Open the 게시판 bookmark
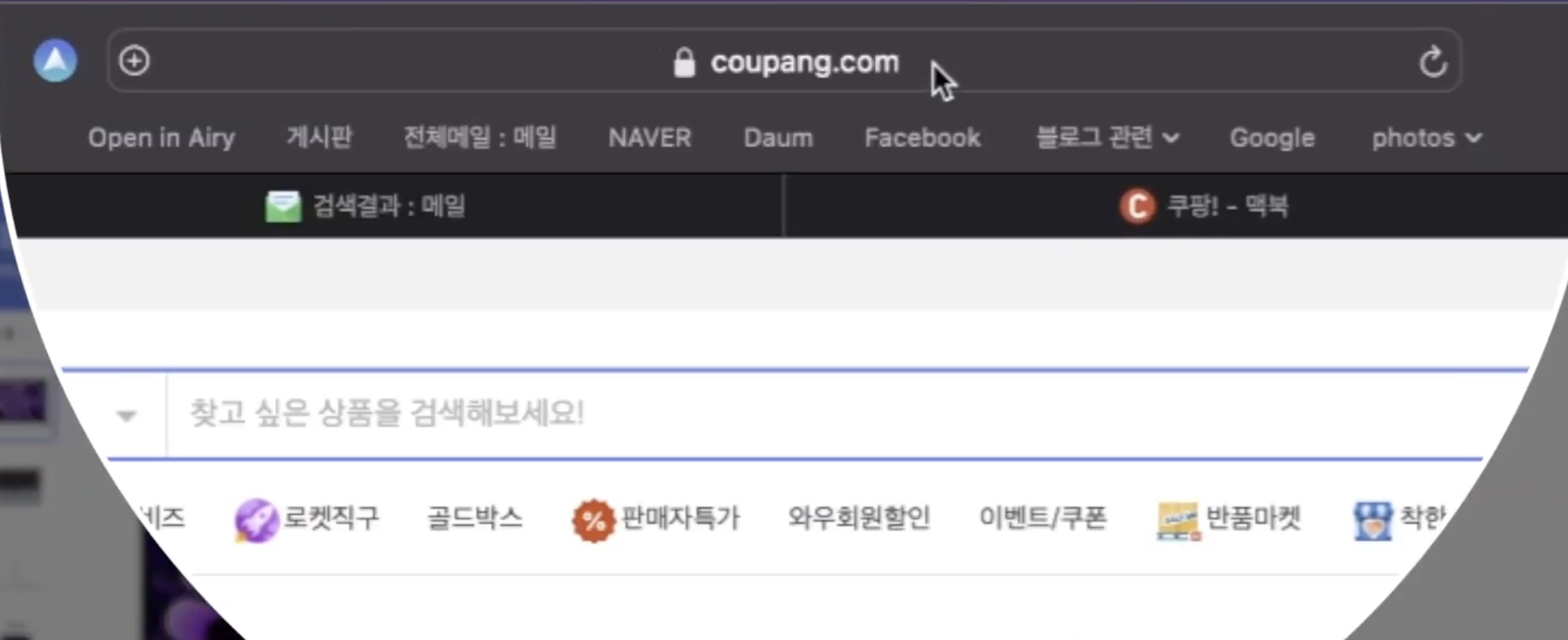The width and height of the screenshot is (1568, 640). [x=319, y=137]
